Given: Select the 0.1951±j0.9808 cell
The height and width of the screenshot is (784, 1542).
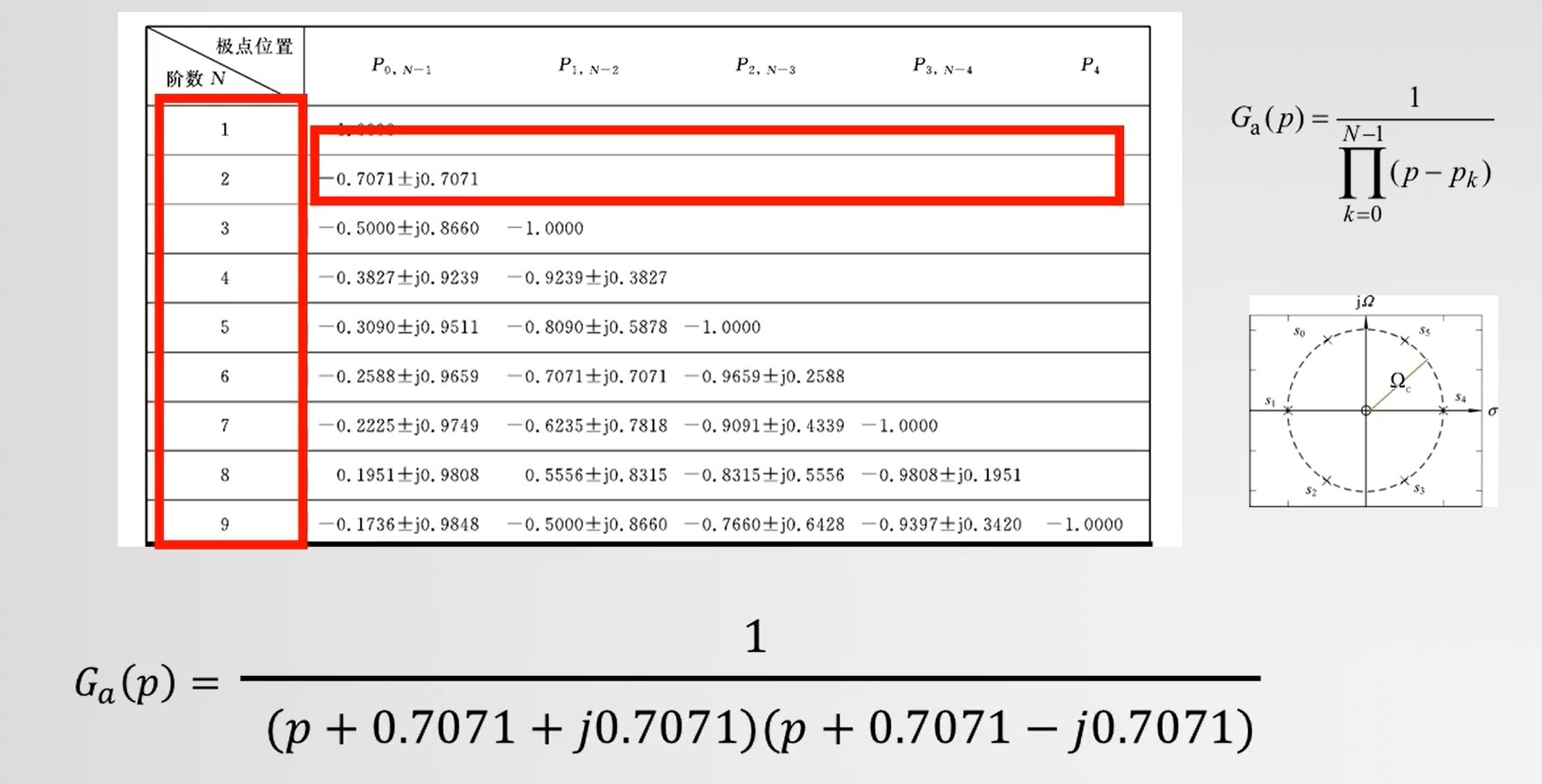Looking at the screenshot, I should tap(407, 475).
